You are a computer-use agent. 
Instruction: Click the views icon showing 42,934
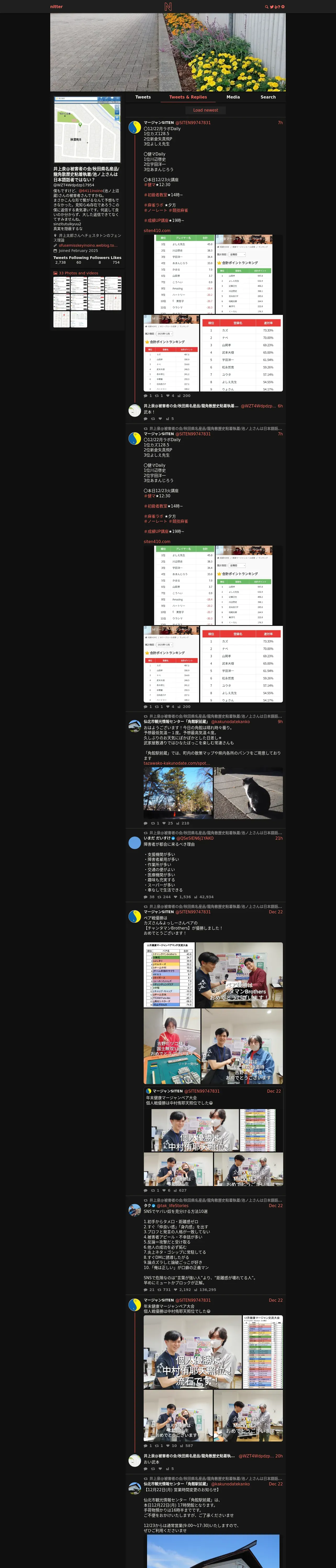coord(196,897)
